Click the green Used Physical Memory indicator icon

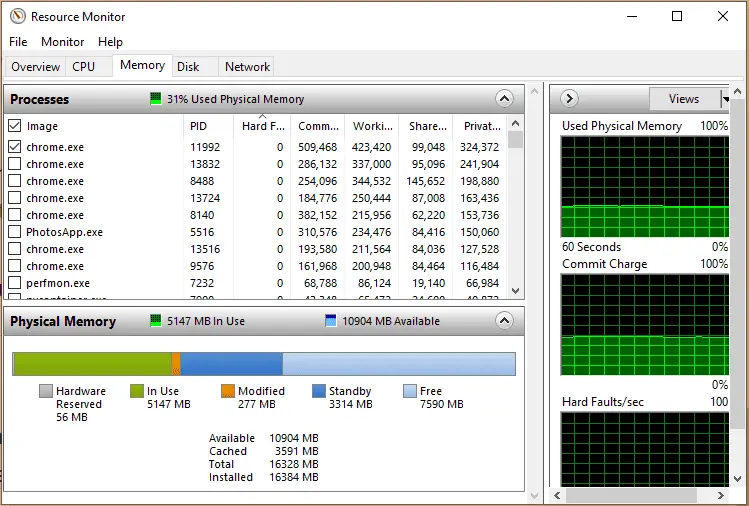[156, 99]
